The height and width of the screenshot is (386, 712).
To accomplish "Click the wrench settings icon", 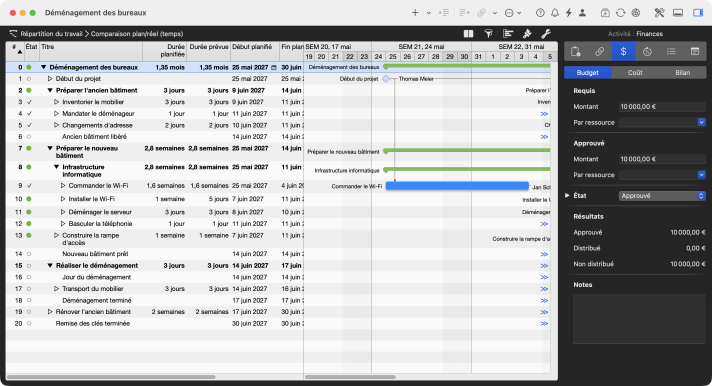I will [x=546, y=34].
